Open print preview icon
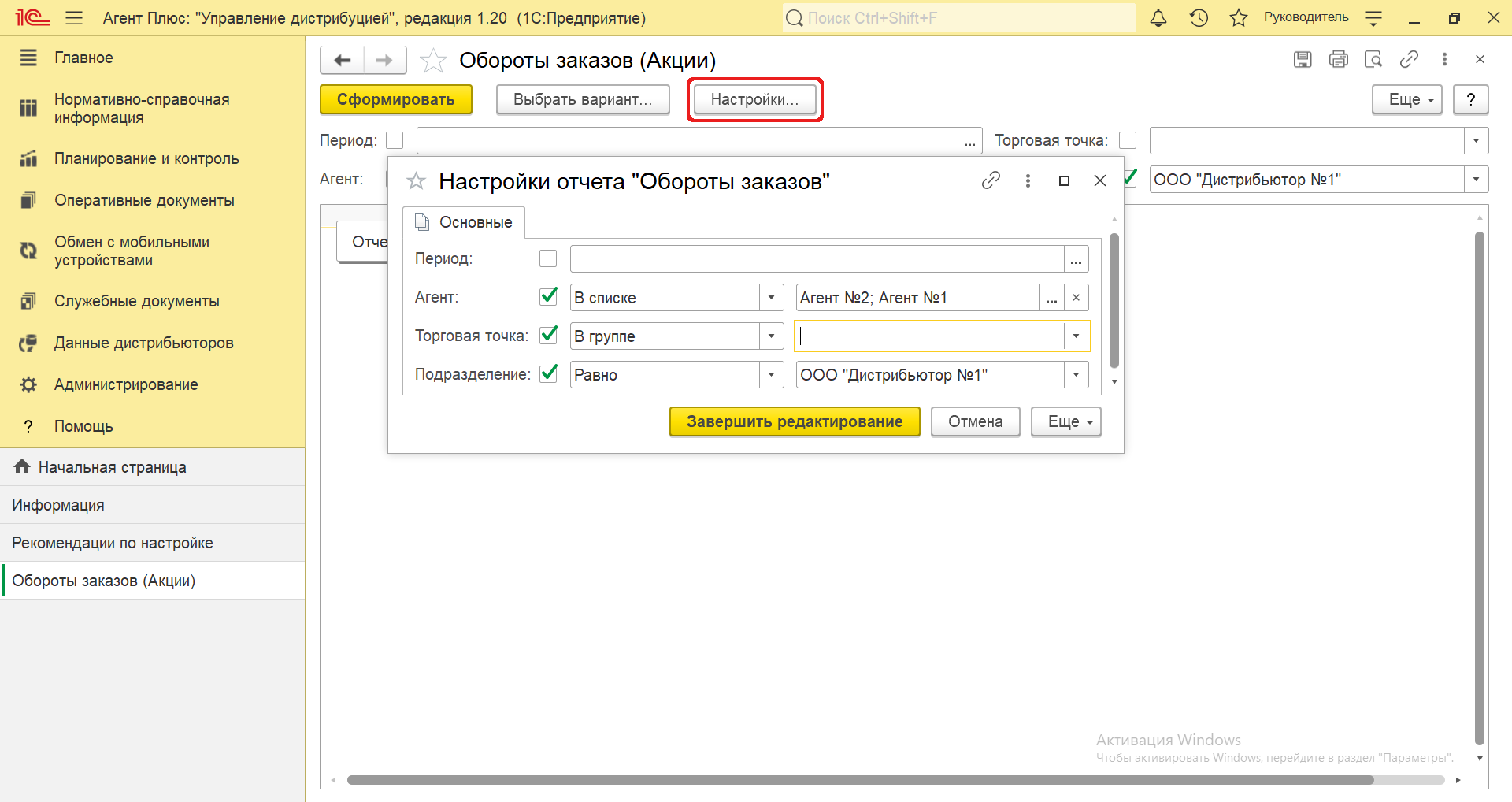This screenshot has height=802, width=1512. (1373, 59)
